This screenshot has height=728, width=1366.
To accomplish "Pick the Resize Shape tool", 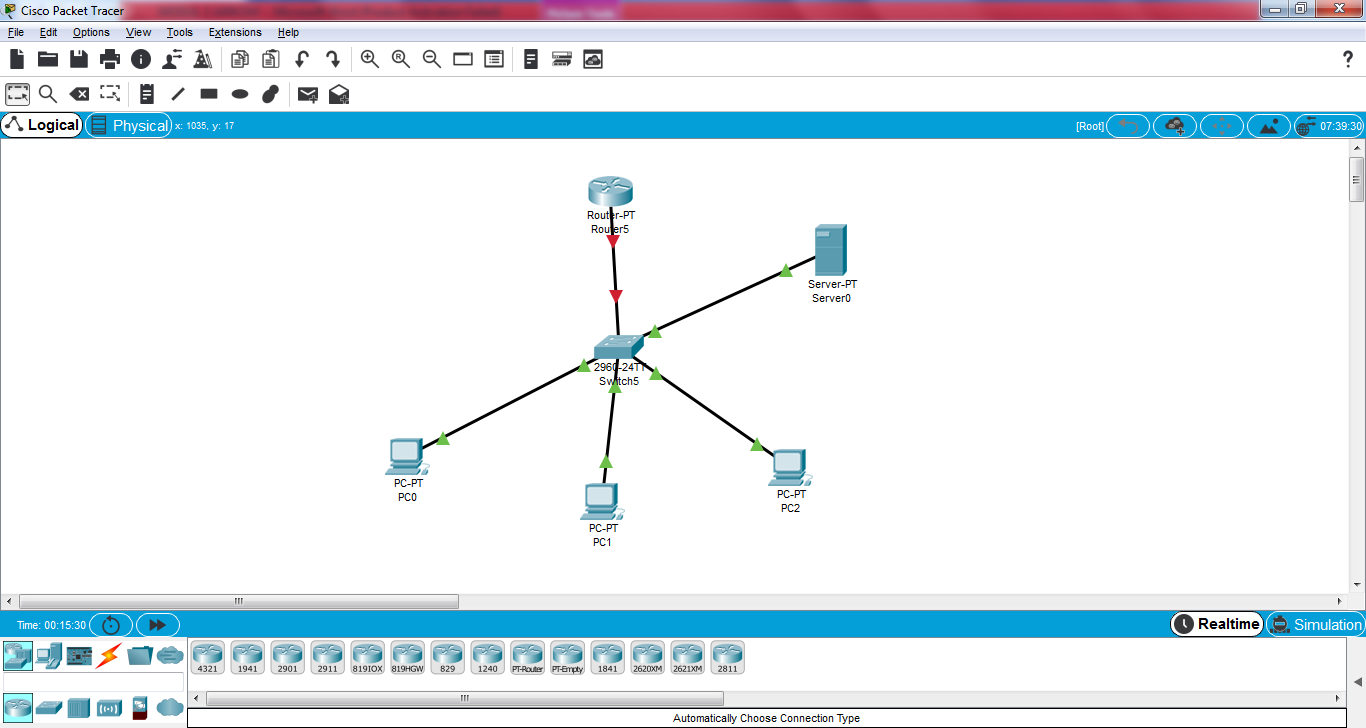I will [x=110, y=94].
